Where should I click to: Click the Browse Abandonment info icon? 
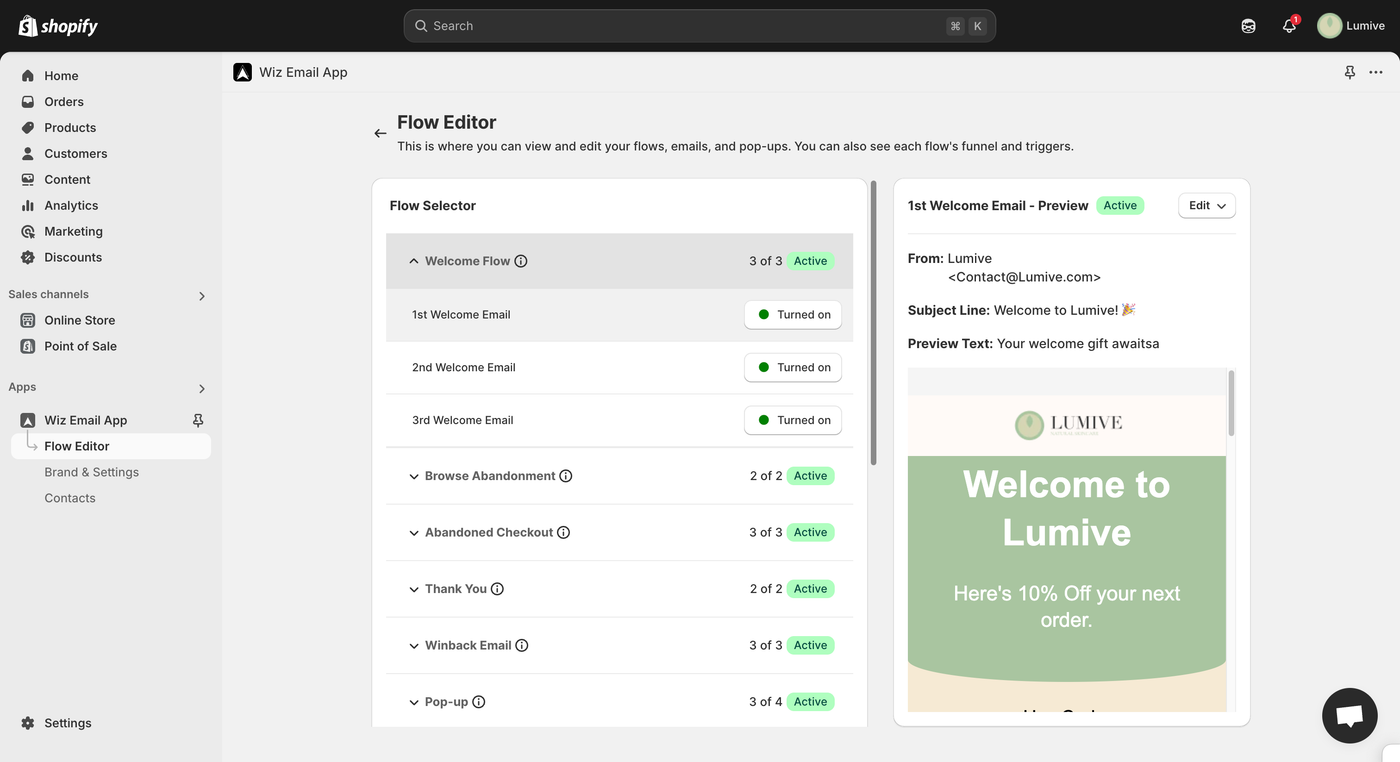coord(566,476)
